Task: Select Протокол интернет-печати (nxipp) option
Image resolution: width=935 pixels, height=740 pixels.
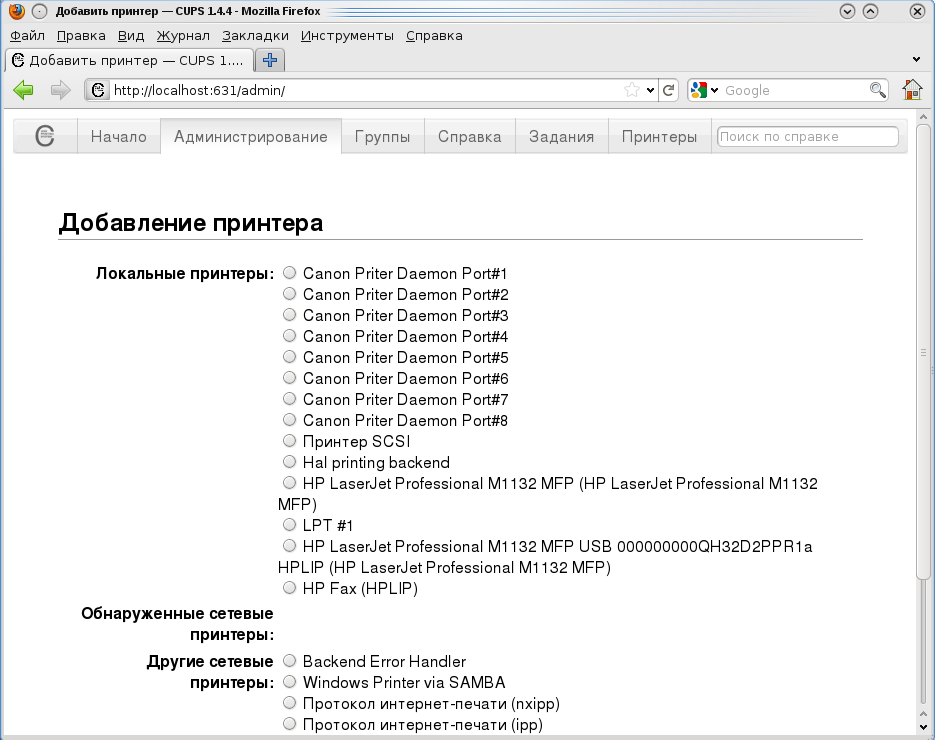Action: click(x=289, y=702)
